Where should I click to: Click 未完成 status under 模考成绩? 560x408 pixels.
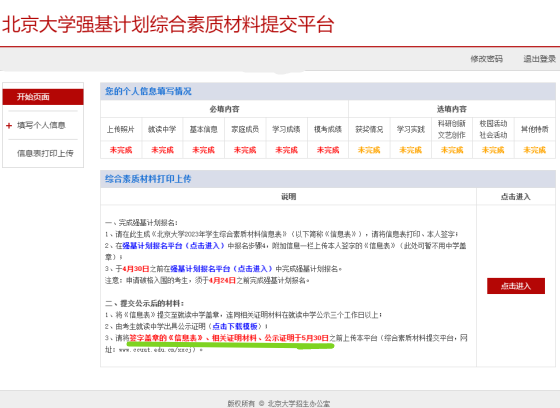point(328,150)
